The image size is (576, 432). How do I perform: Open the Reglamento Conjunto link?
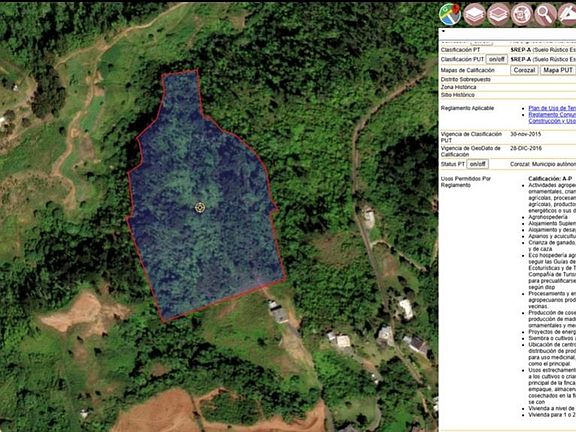click(x=552, y=115)
